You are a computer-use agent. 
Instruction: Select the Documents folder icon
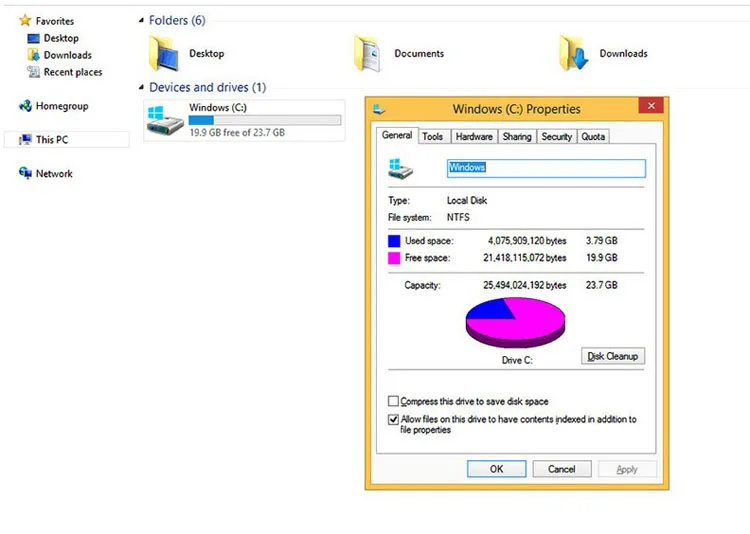click(367, 54)
